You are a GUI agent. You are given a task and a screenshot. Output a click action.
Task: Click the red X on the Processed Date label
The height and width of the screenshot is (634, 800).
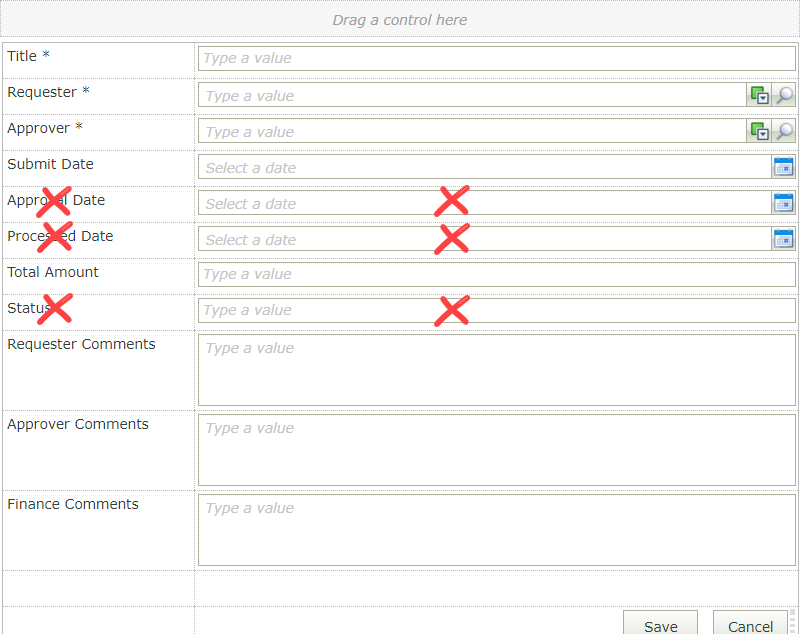(x=55, y=237)
